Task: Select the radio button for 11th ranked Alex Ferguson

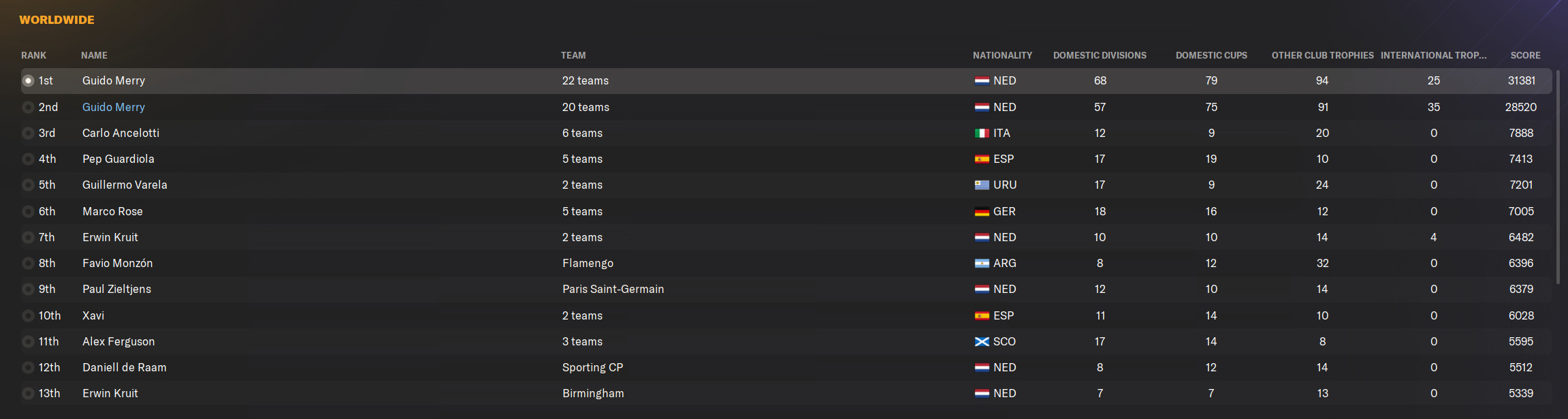Action: (28, 342)
